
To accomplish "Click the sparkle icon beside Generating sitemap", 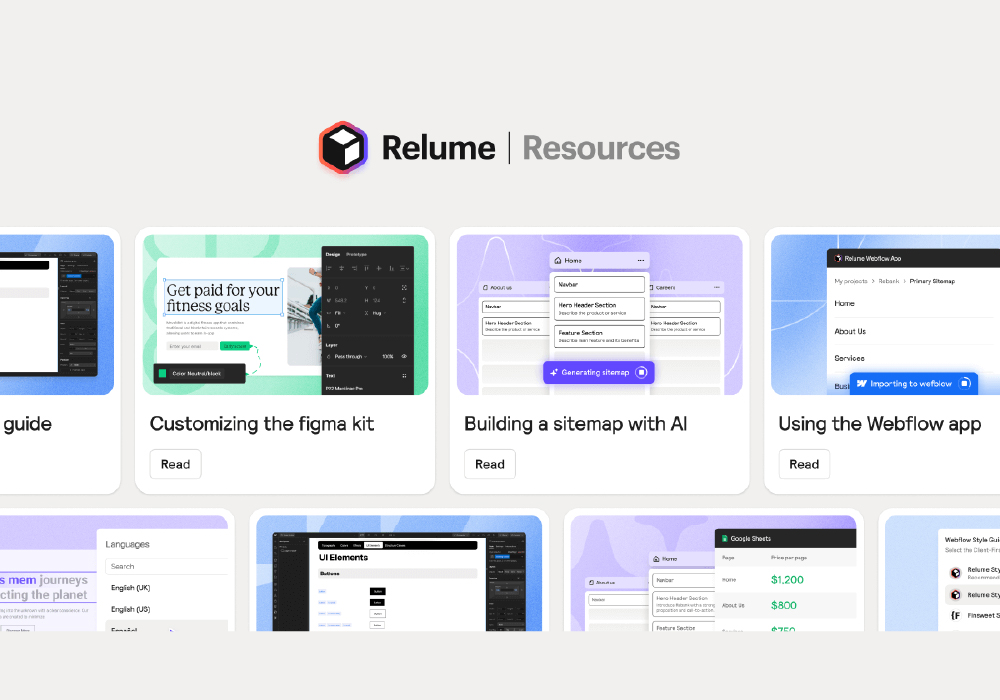I will click(x=553, y=372).
